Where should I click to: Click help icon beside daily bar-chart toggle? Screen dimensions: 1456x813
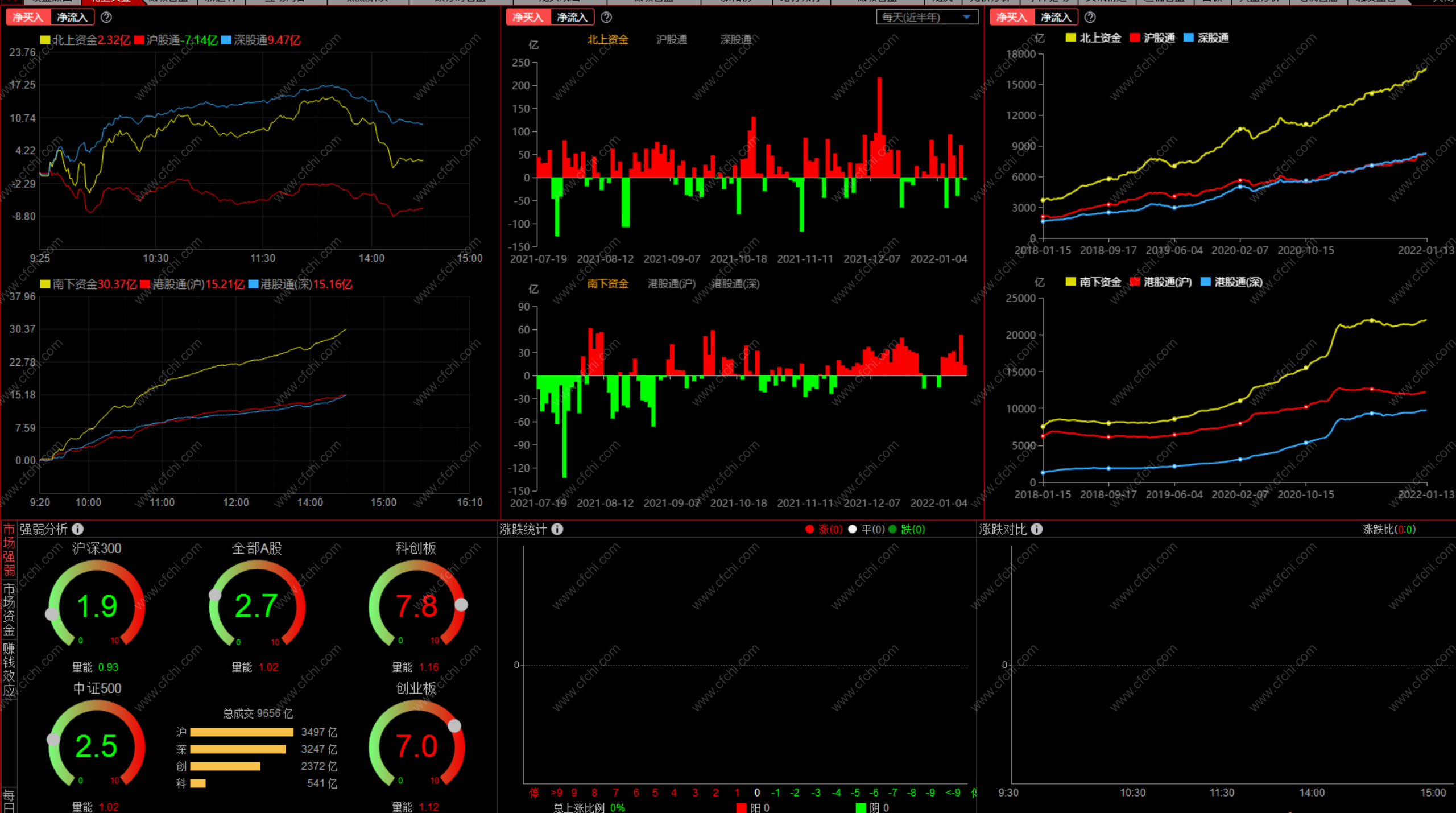(606, 18)
